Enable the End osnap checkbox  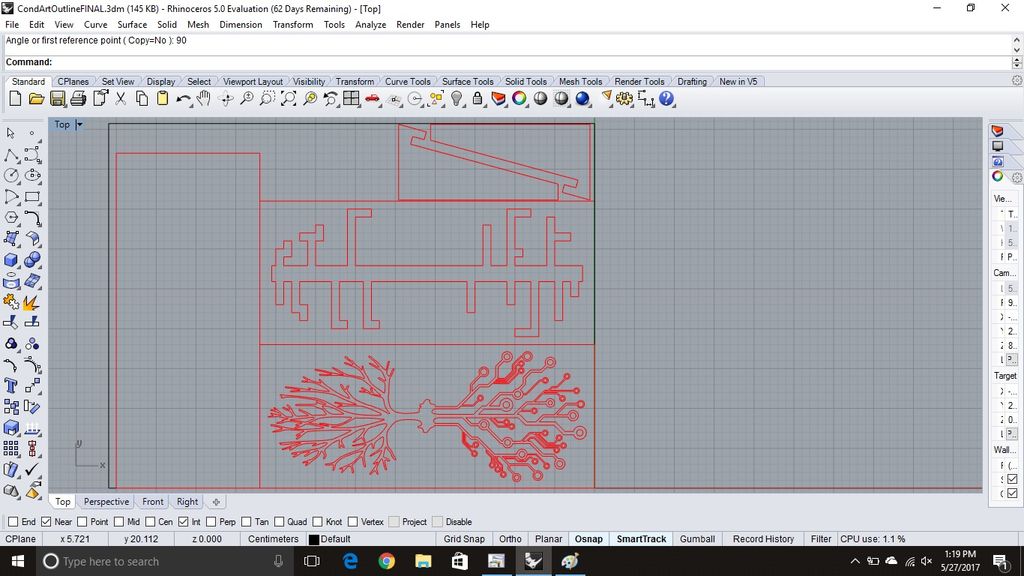point(13,522)
